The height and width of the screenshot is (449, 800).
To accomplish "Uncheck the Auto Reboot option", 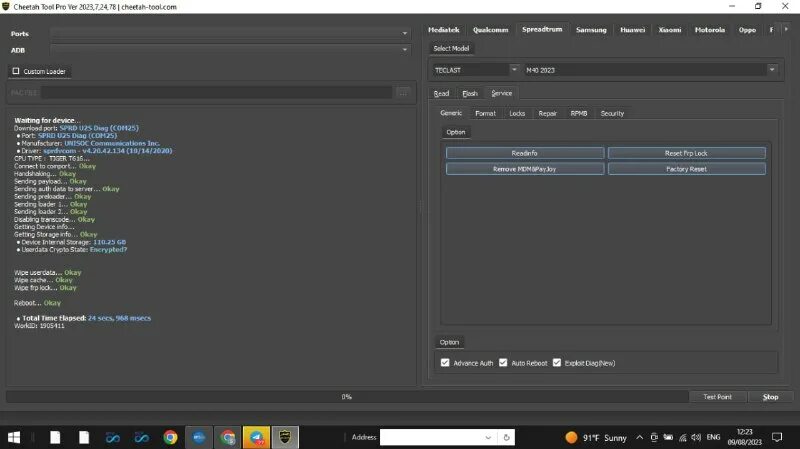I will pyautogui.click(x=503, y=363).
